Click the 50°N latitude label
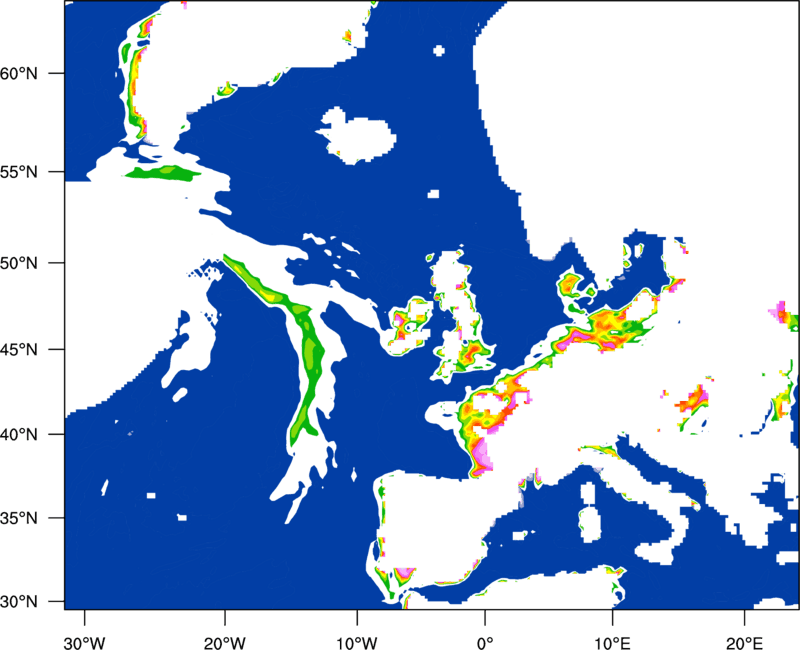Viewport: 800px width, 650px height. pos(19,263)
